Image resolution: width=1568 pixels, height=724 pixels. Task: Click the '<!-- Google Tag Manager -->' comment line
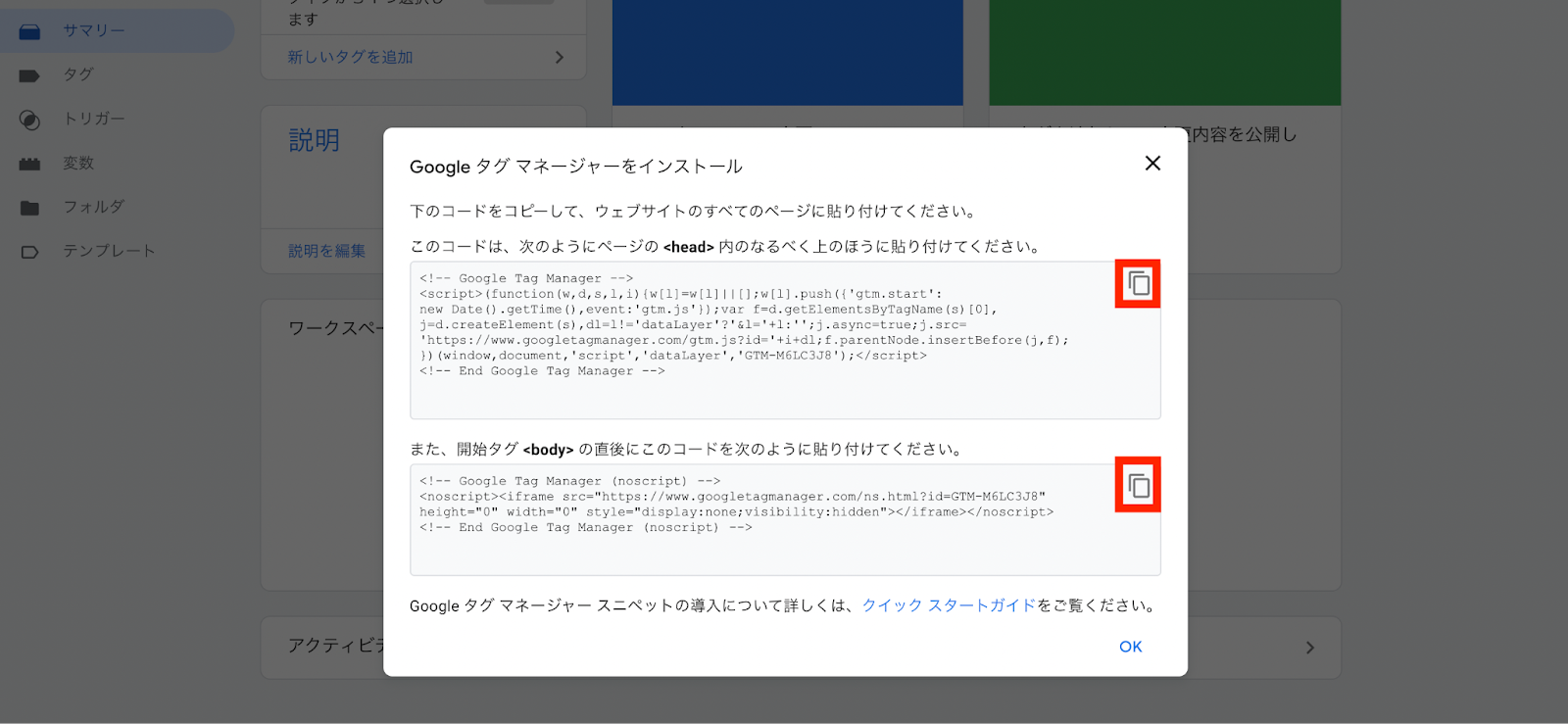(526, 278)
